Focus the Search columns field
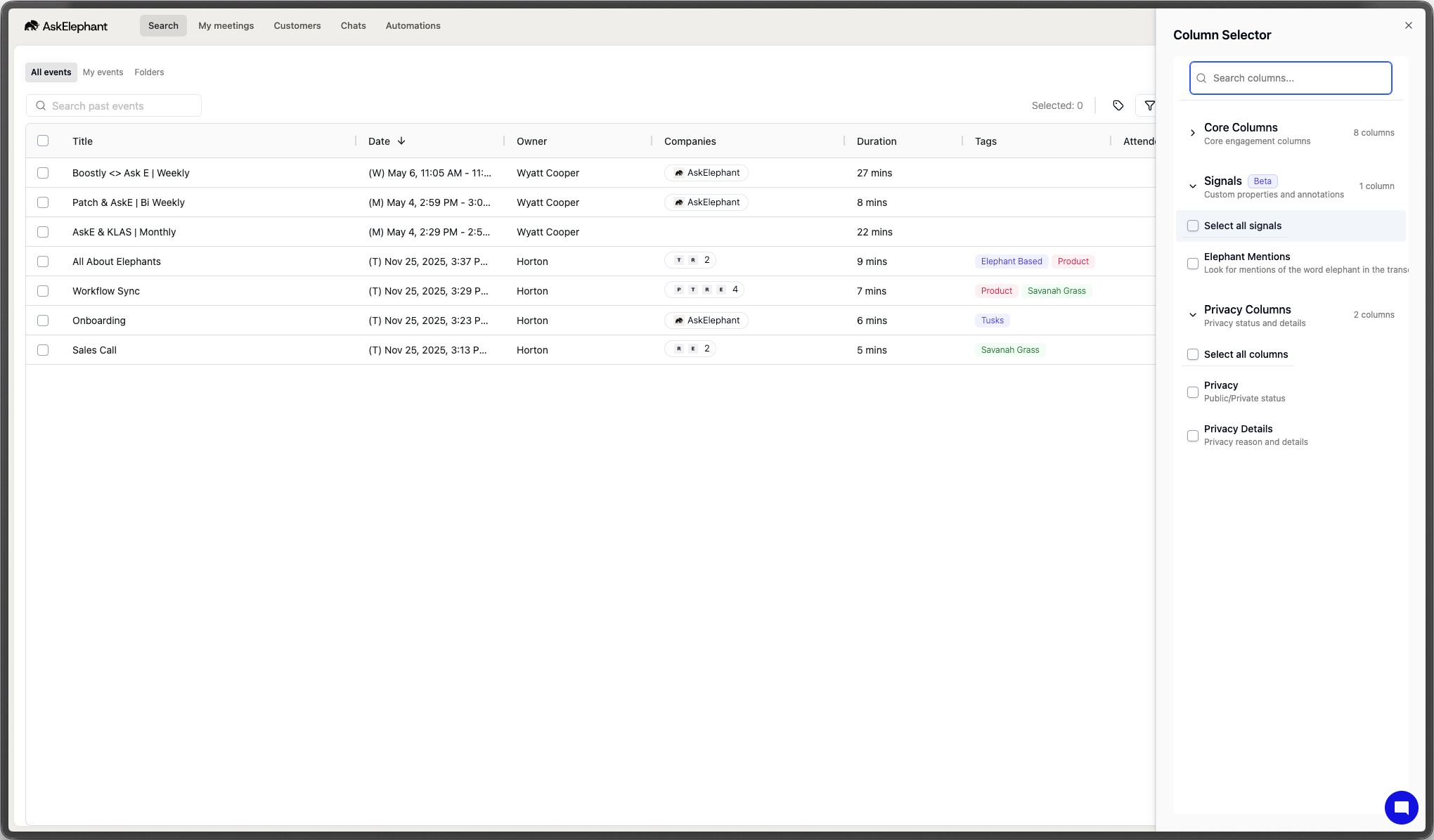This screenshot has width=1434, height=840. click(x=1291, y=78)
